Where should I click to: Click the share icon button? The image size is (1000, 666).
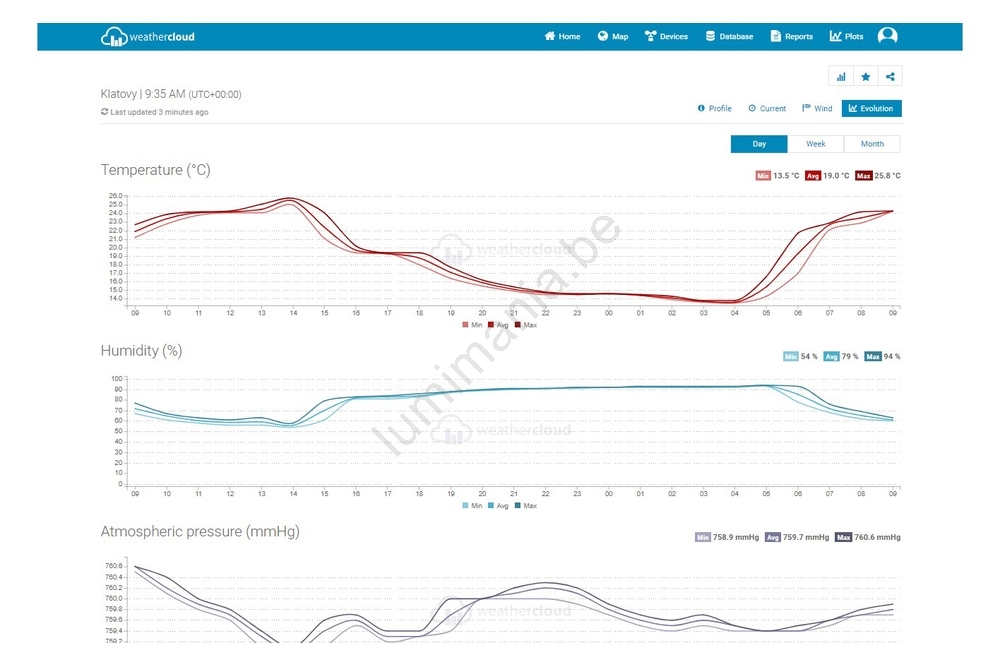[890, 77]
